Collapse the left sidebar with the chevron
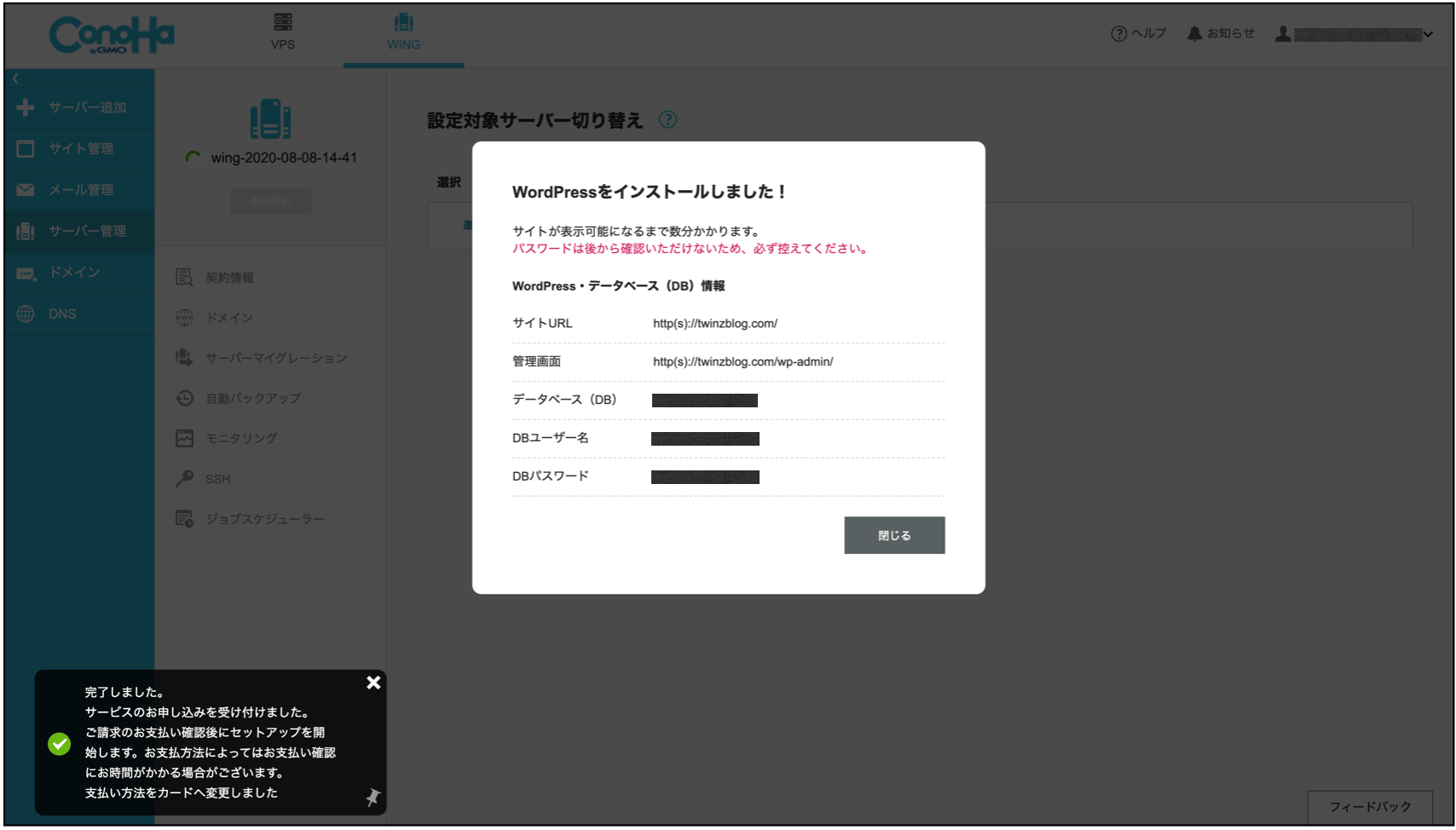The width and height of the screenshot is (1456, 830). coord(15,78)
